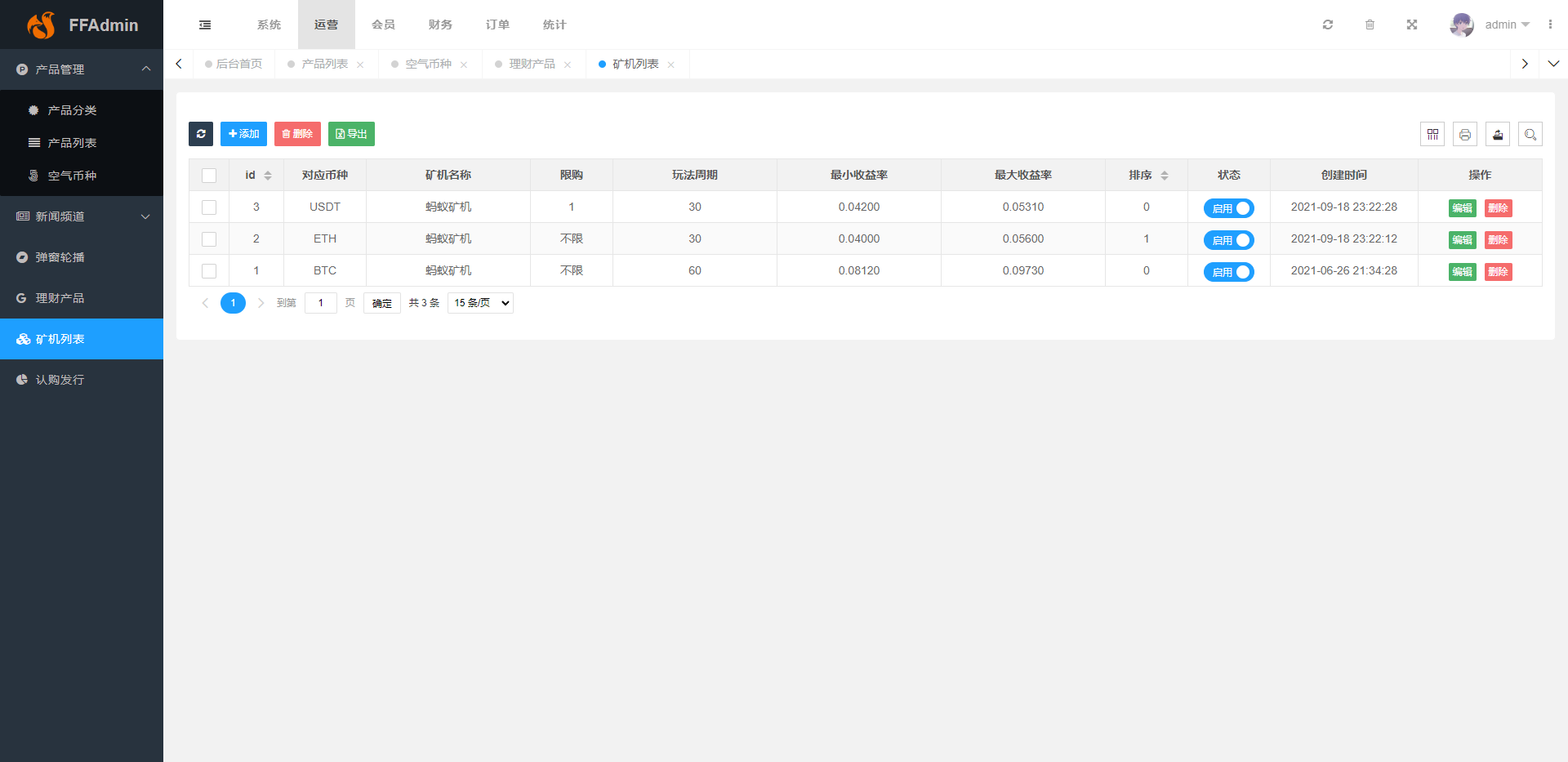The height and width of the screenshot is (762, 1568).
Task: Switch to 订单 top menu
Action: [497, 25]
